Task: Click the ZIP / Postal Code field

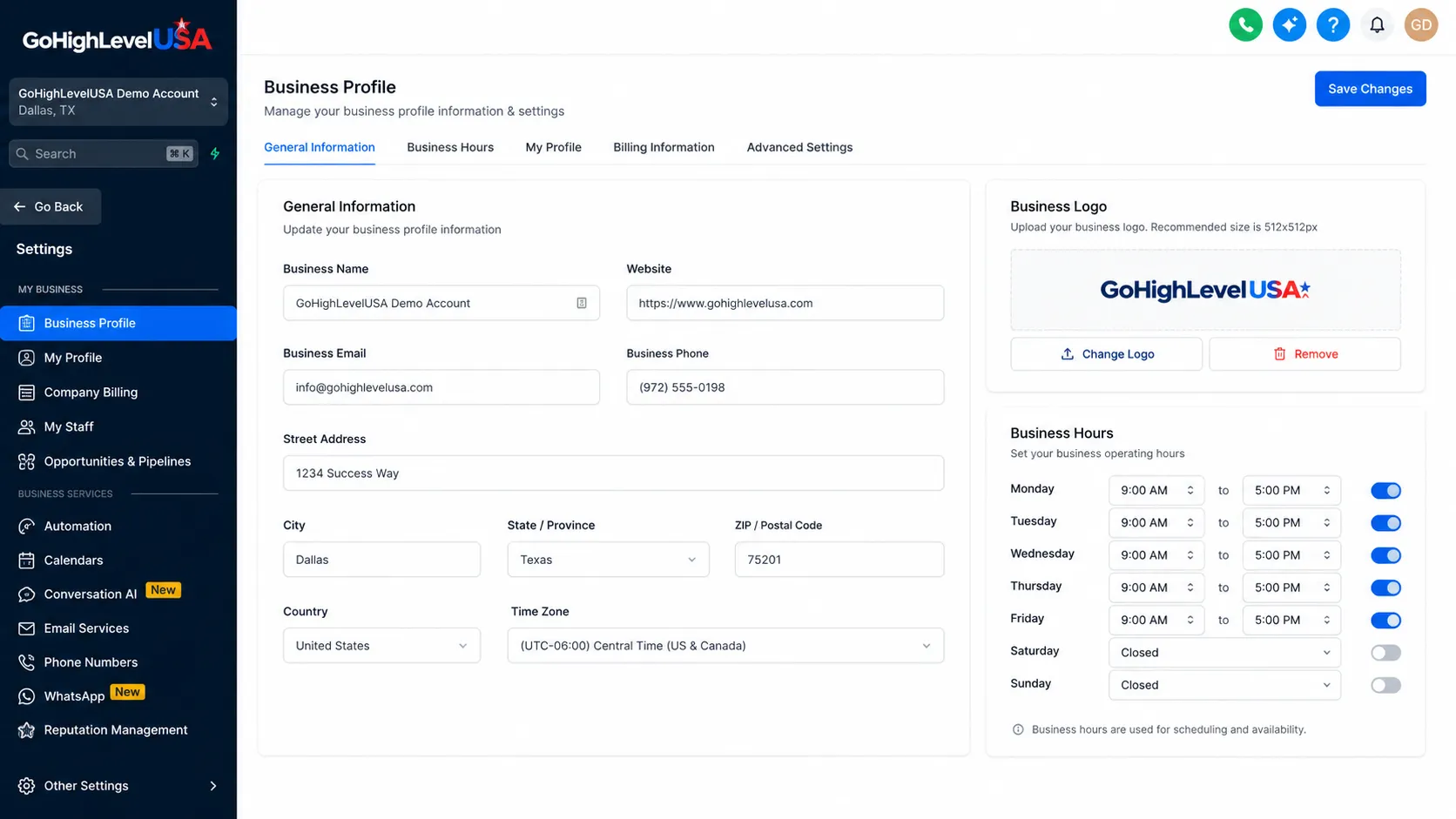Action: pyautogui.click(x=839, y=560)
